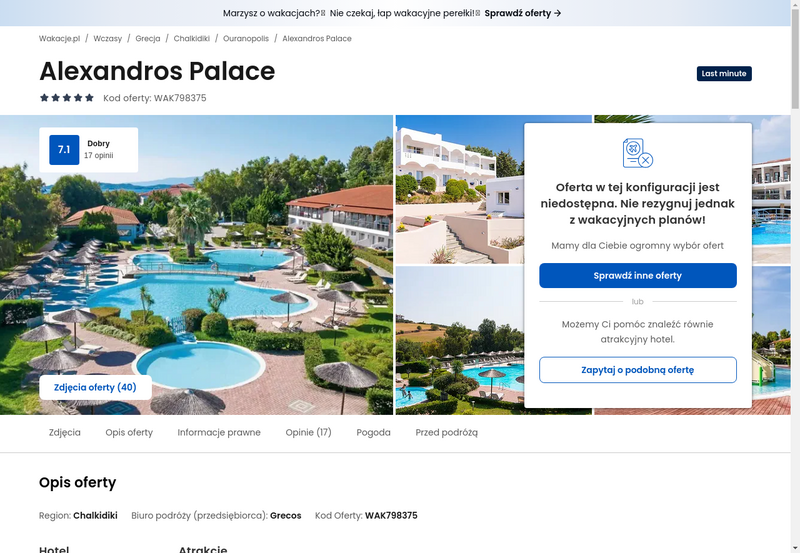Click the page vertical scrollbar
The image size is (800, 553).
coord(795,276)
